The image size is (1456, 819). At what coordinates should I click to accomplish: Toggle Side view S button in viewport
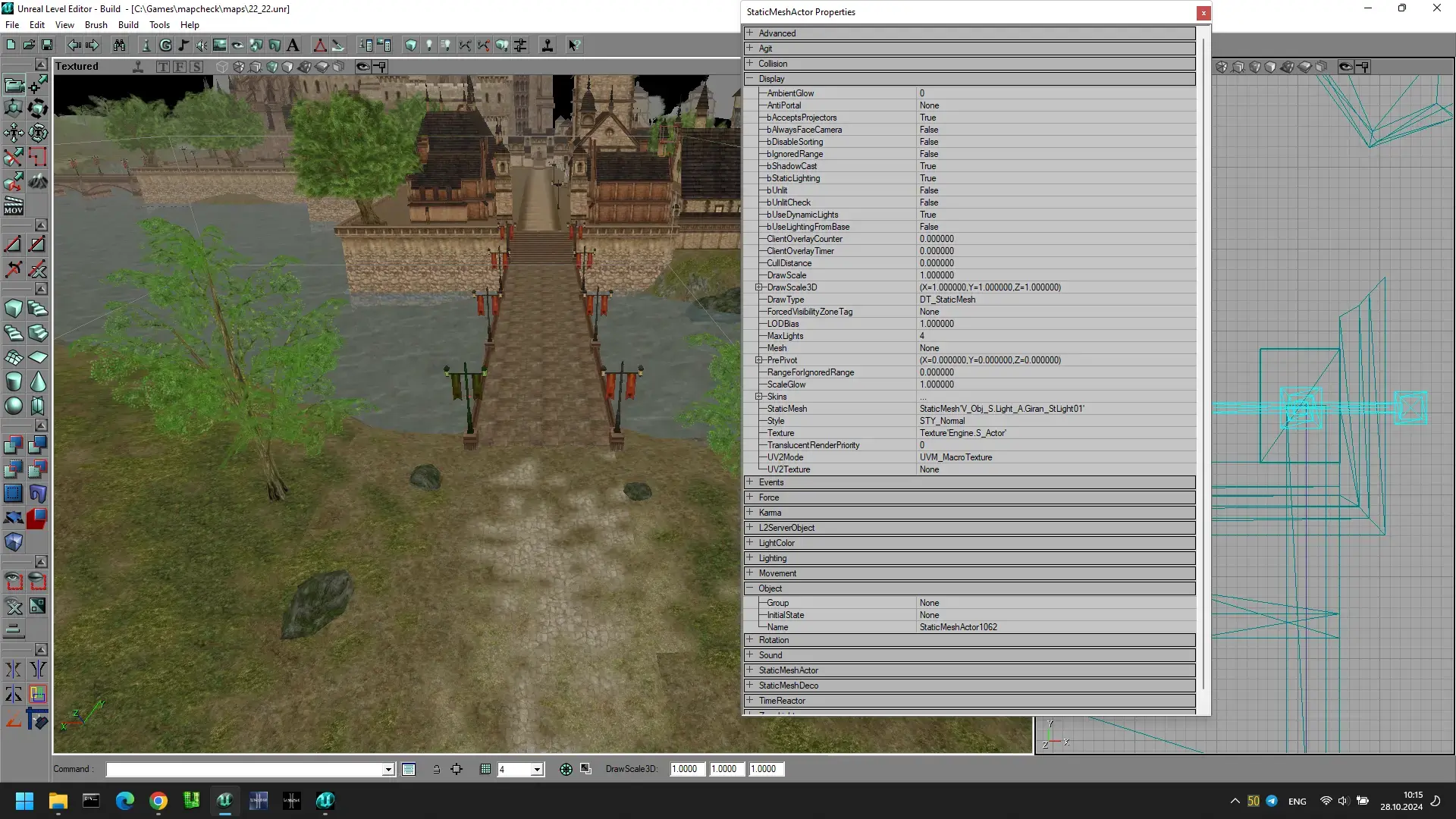[x=196, y=67]
